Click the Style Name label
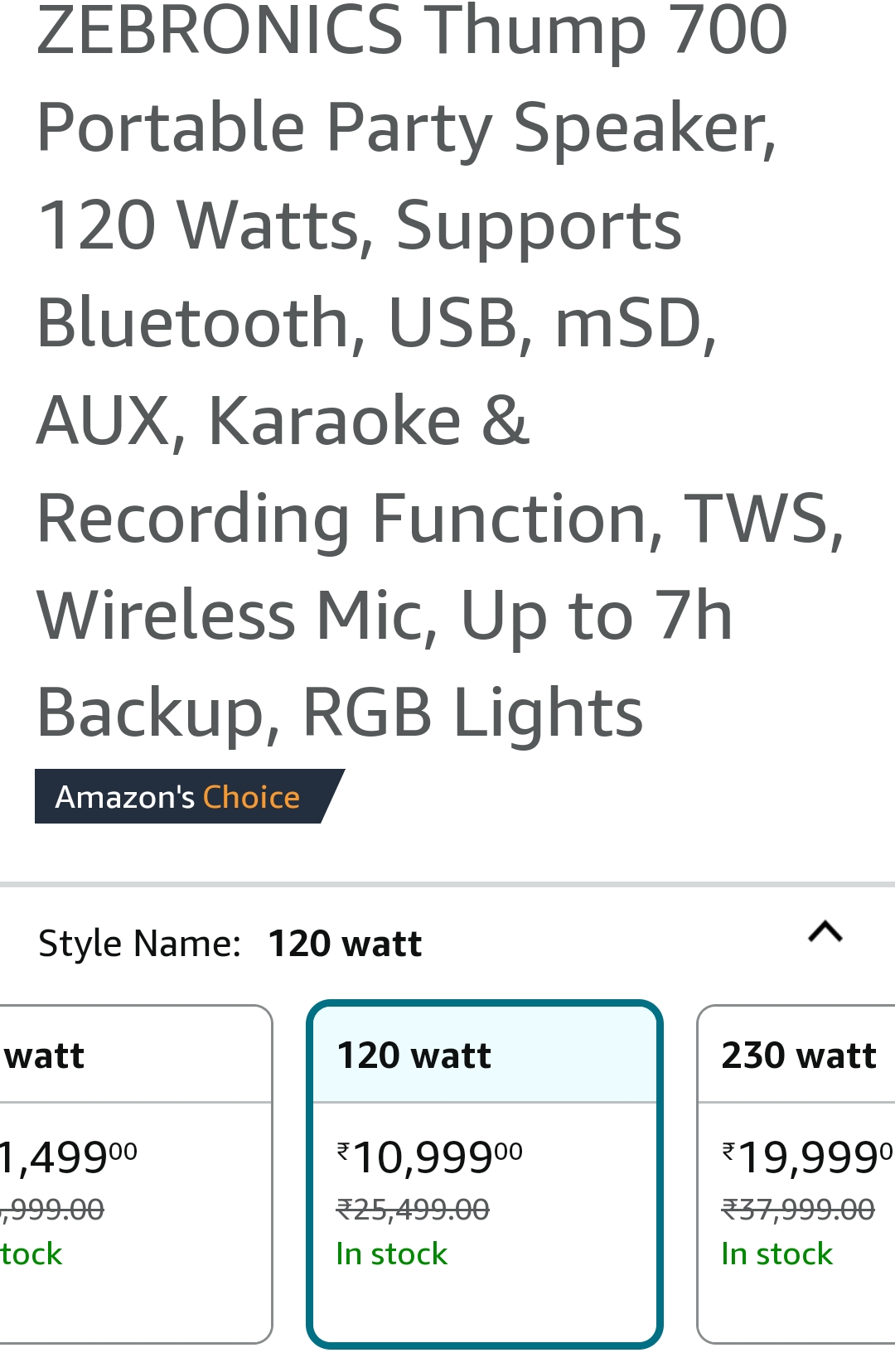Viewport: 895px width, 1372px height. pos(139,944)
